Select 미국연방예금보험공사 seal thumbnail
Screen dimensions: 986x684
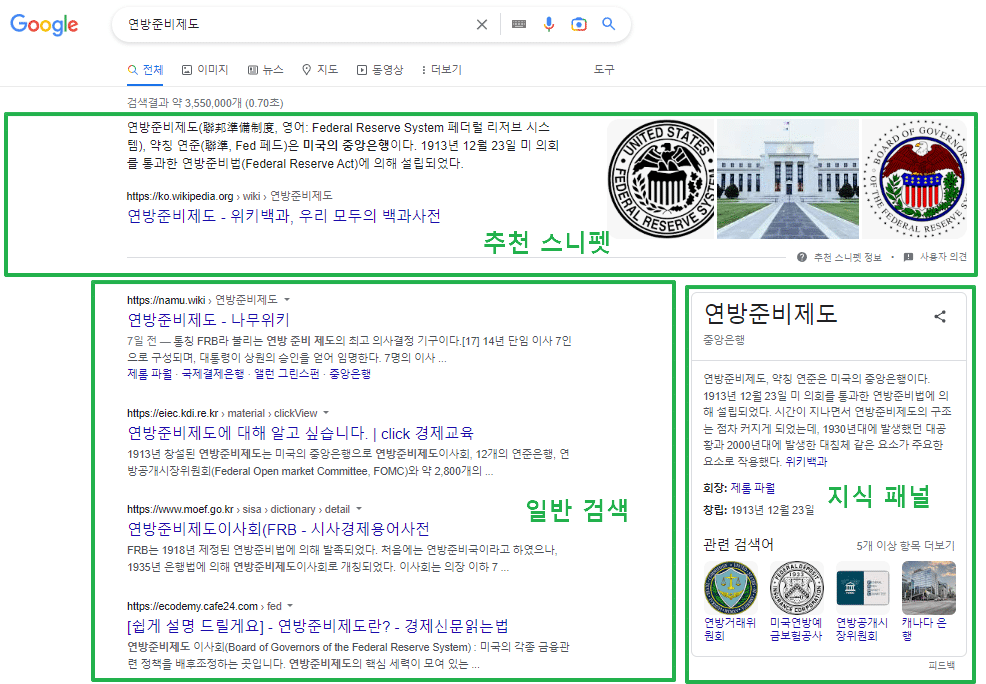click(797, 588)
